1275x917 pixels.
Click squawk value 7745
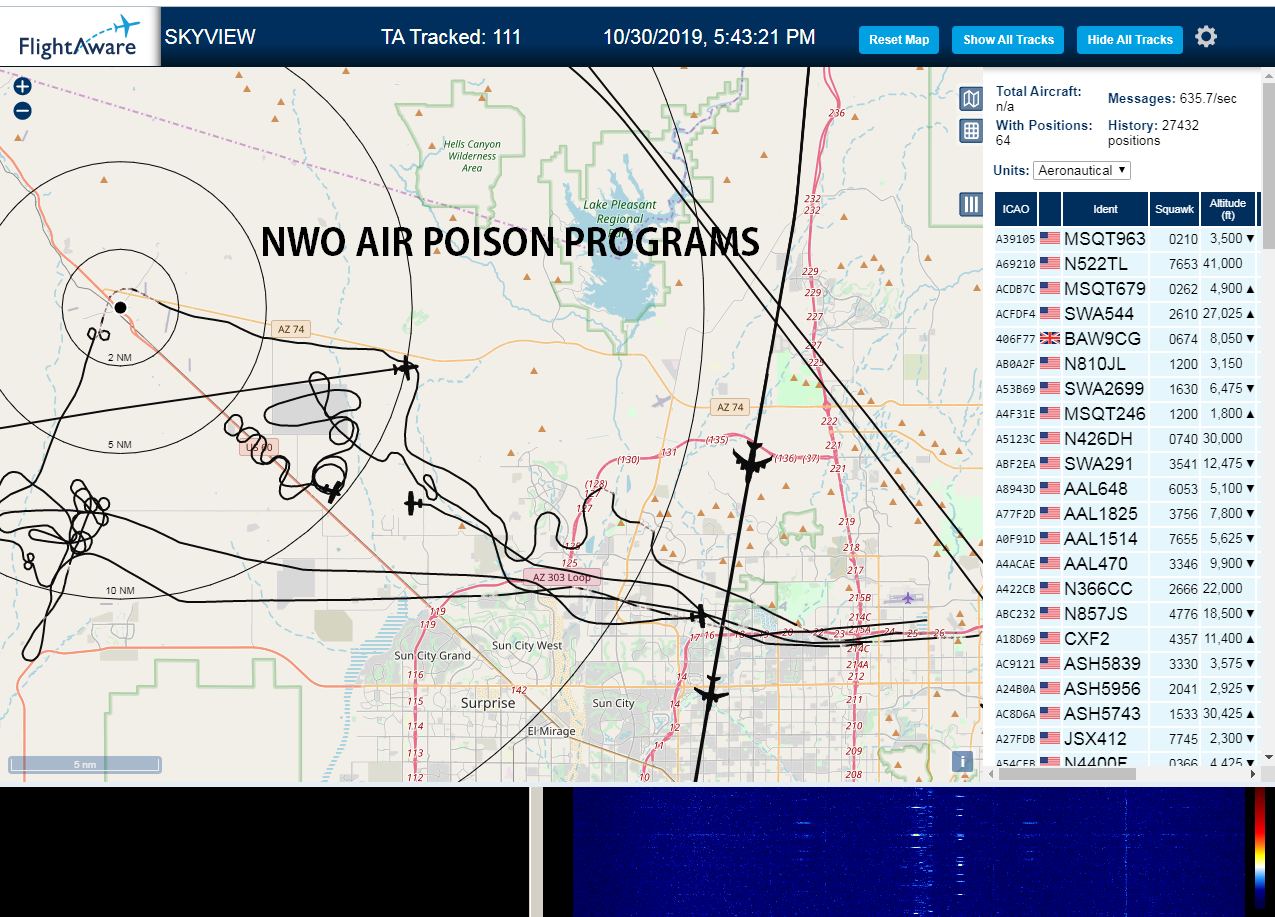[x=1183, y=738]
